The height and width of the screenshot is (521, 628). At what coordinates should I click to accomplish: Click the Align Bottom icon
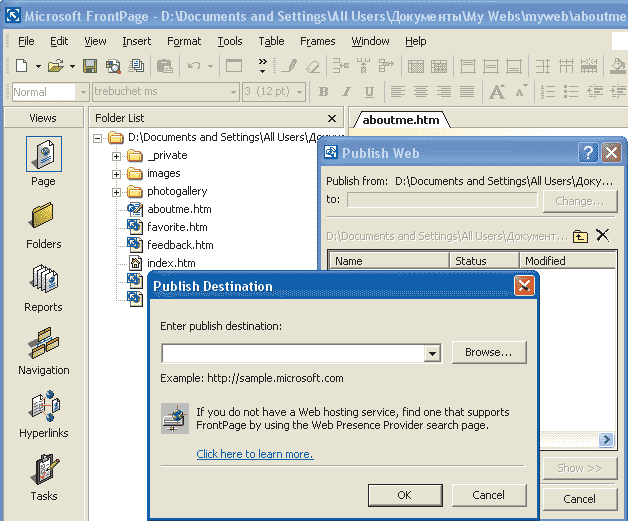tap(514, 66)
